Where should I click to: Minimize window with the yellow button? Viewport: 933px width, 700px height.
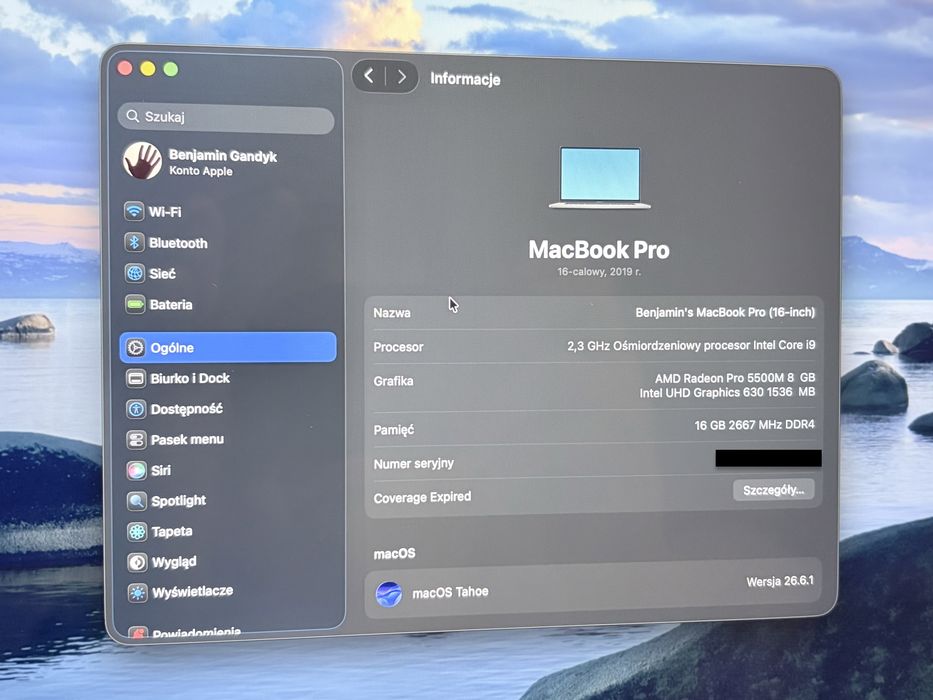tap(148, 68)
